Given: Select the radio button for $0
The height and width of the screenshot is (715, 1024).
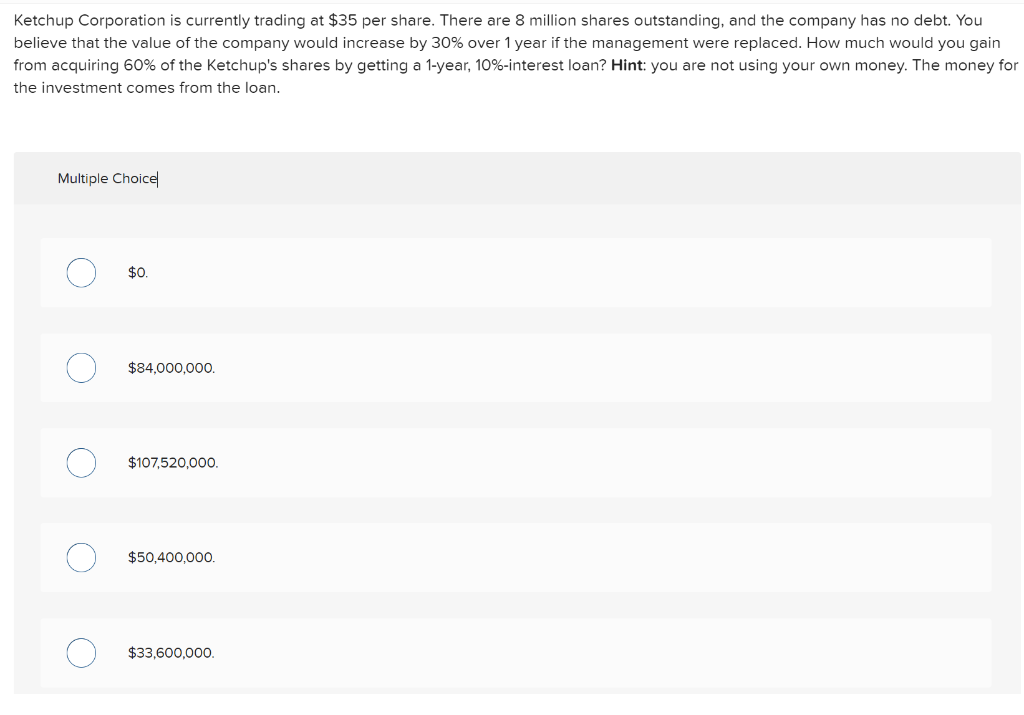Looking at the screenshot, I should click(x=81, y=272).
